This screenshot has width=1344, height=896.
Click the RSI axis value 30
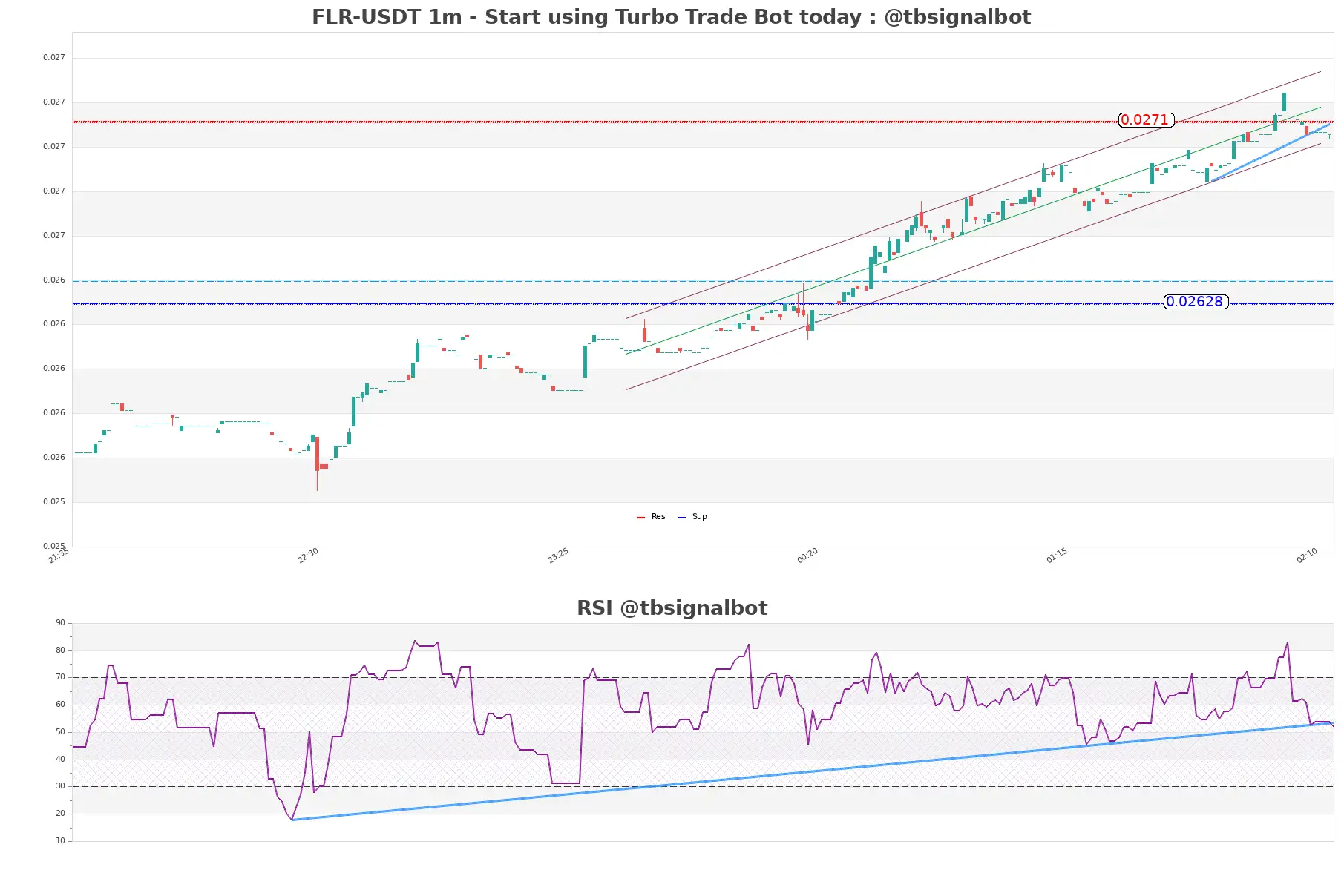pyautogui.click(x=60, y=786)
